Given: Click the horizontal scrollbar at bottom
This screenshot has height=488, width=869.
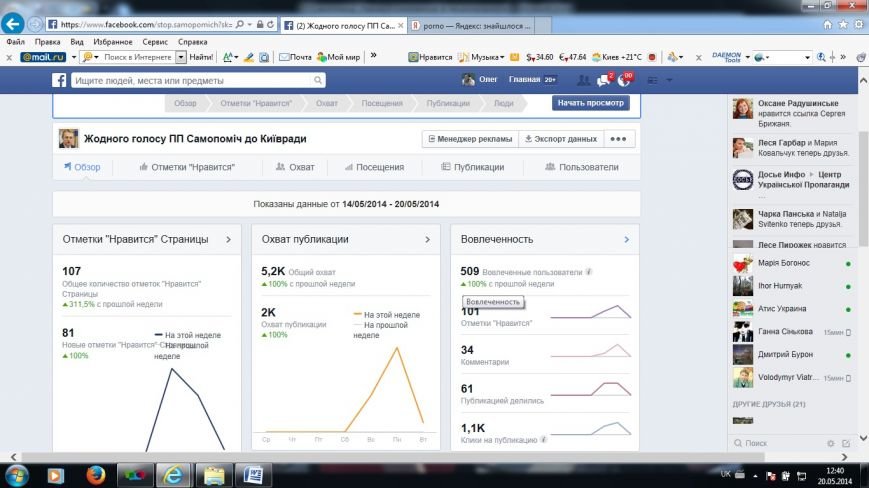Looking at the screenshot, I should coord(393,457).
